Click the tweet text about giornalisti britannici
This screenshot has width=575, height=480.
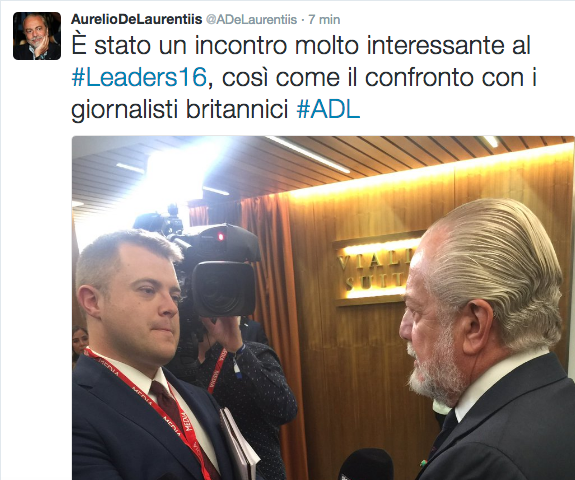click(x=180, y=110)
